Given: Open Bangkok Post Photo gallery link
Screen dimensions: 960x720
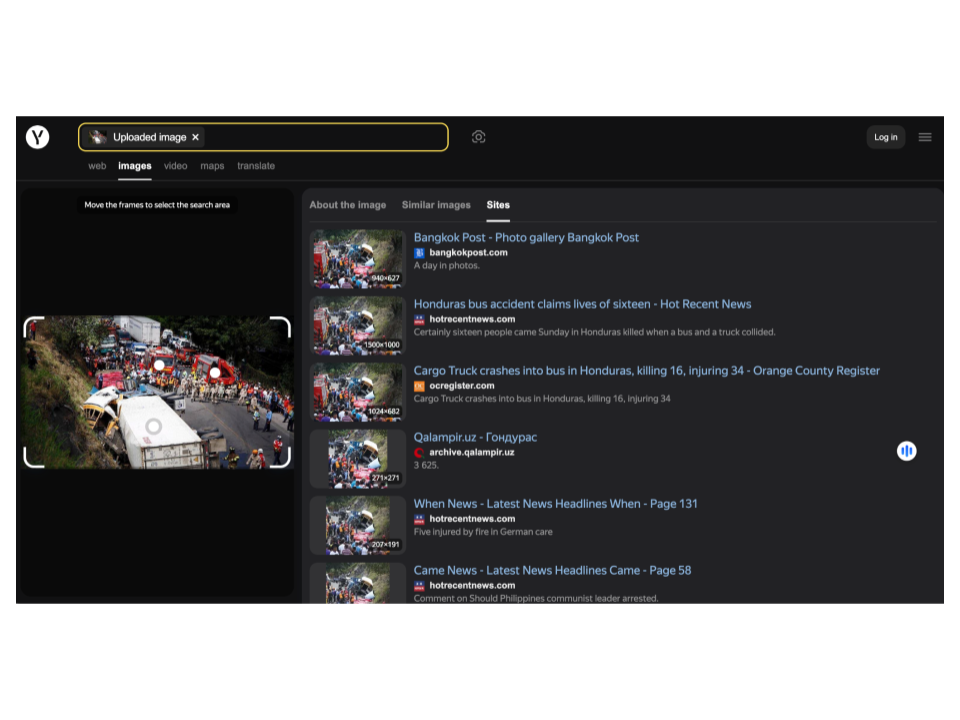Looking at the screenshot, I should tap(526, 238).
